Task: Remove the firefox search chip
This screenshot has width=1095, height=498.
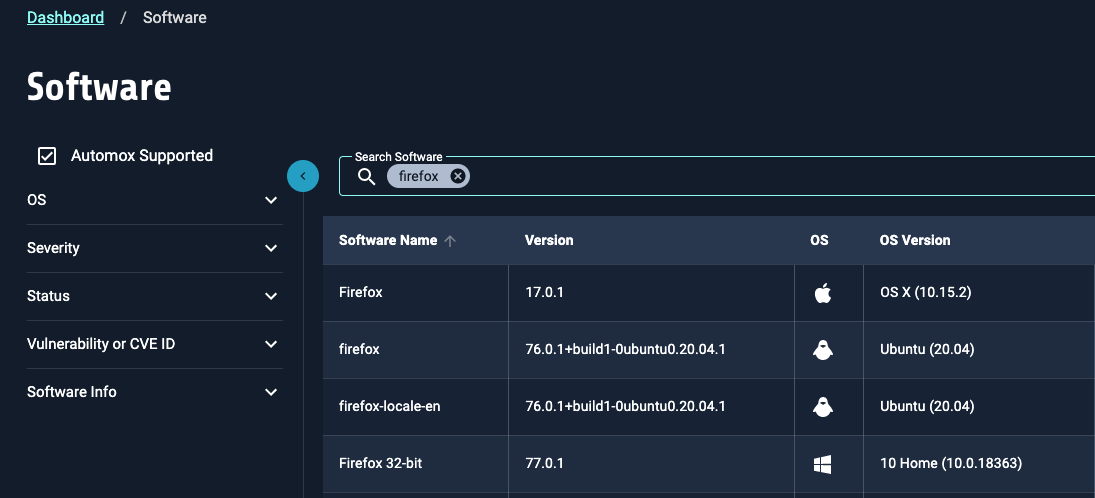Action: coord(457,176)
